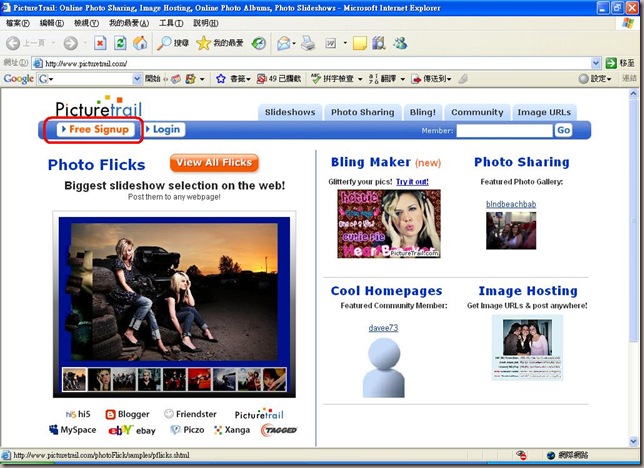
Task: Open the Help menu
Action: (x=206, y=23)
